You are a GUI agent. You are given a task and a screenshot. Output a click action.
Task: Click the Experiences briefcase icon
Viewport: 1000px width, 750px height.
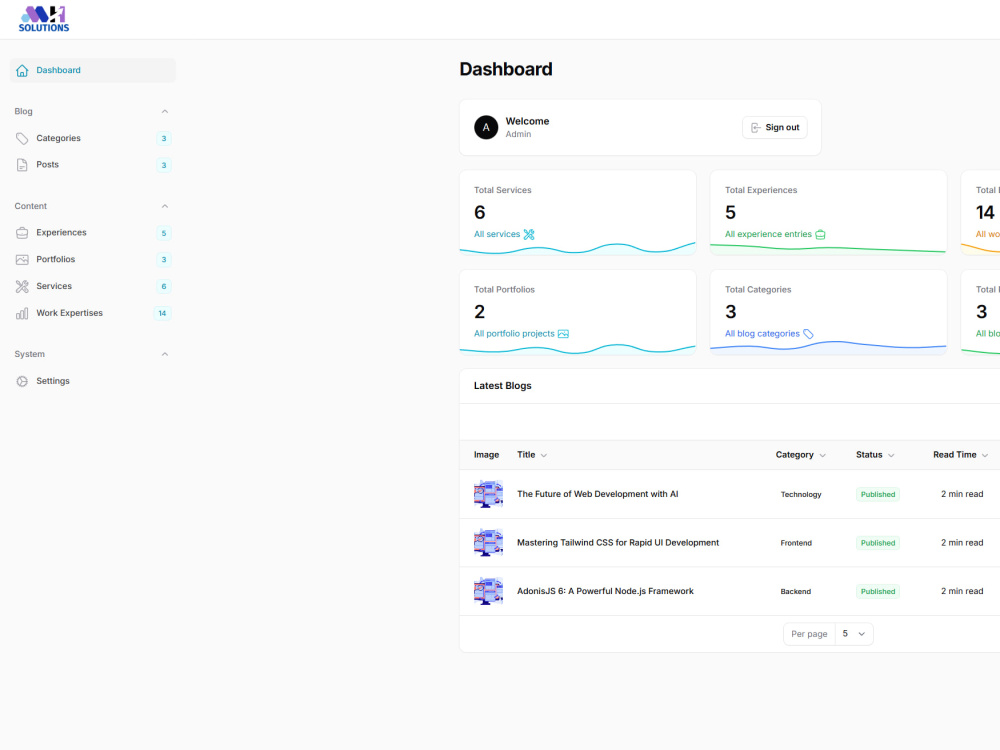[x=22, y=233]
